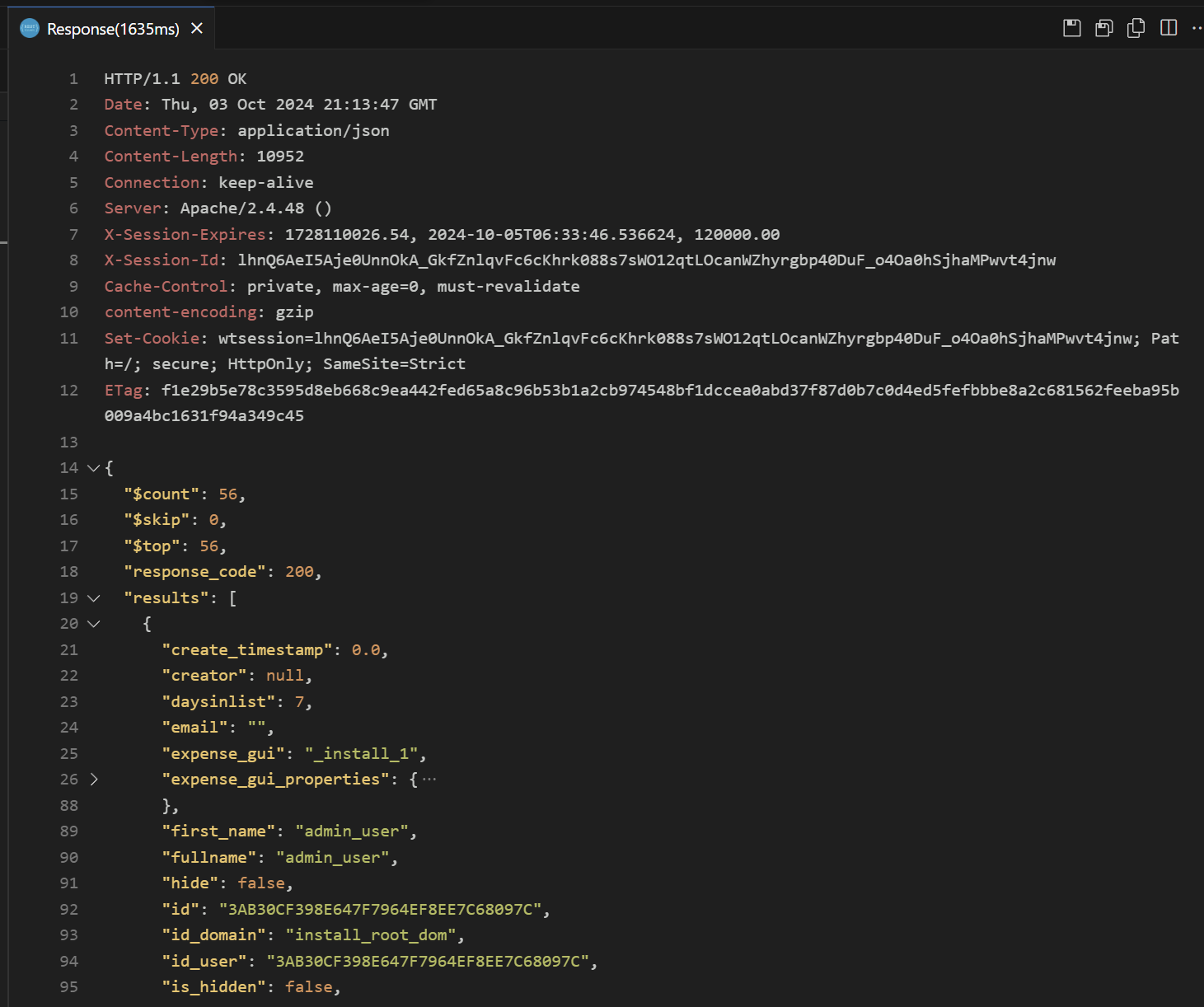
Task: Click the "gzip" value
Action: (x=295, y=312)
